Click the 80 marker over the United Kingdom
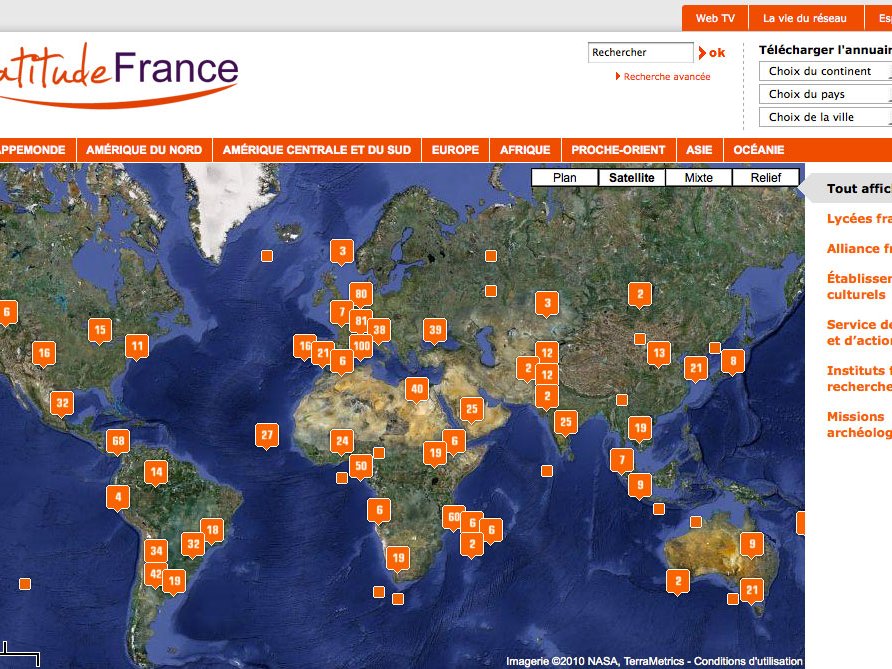The height and width of the screenshot is (669, 892). tap(361, 293)
